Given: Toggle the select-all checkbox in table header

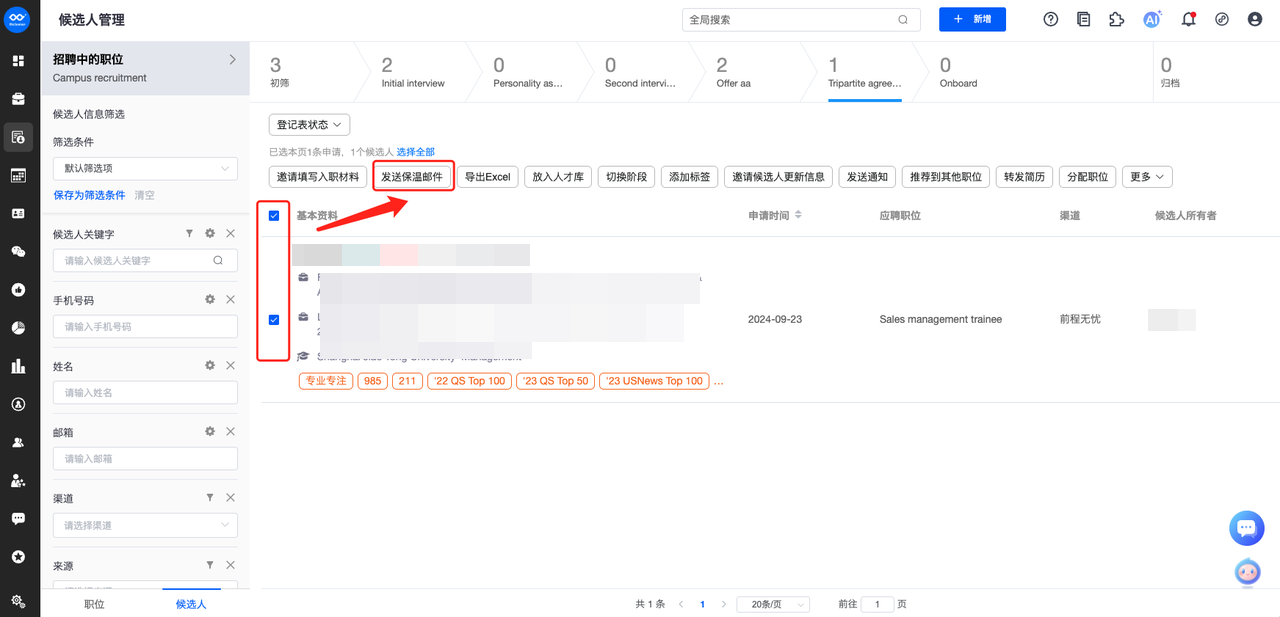Looking at the screenshot, I should point(274,215).
